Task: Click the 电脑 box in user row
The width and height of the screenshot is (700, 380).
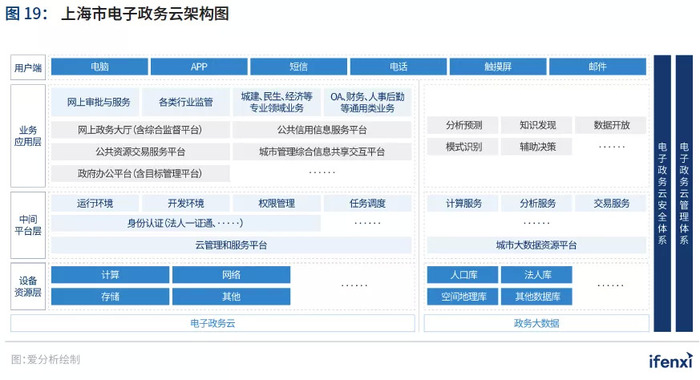Action: (100, 67)
